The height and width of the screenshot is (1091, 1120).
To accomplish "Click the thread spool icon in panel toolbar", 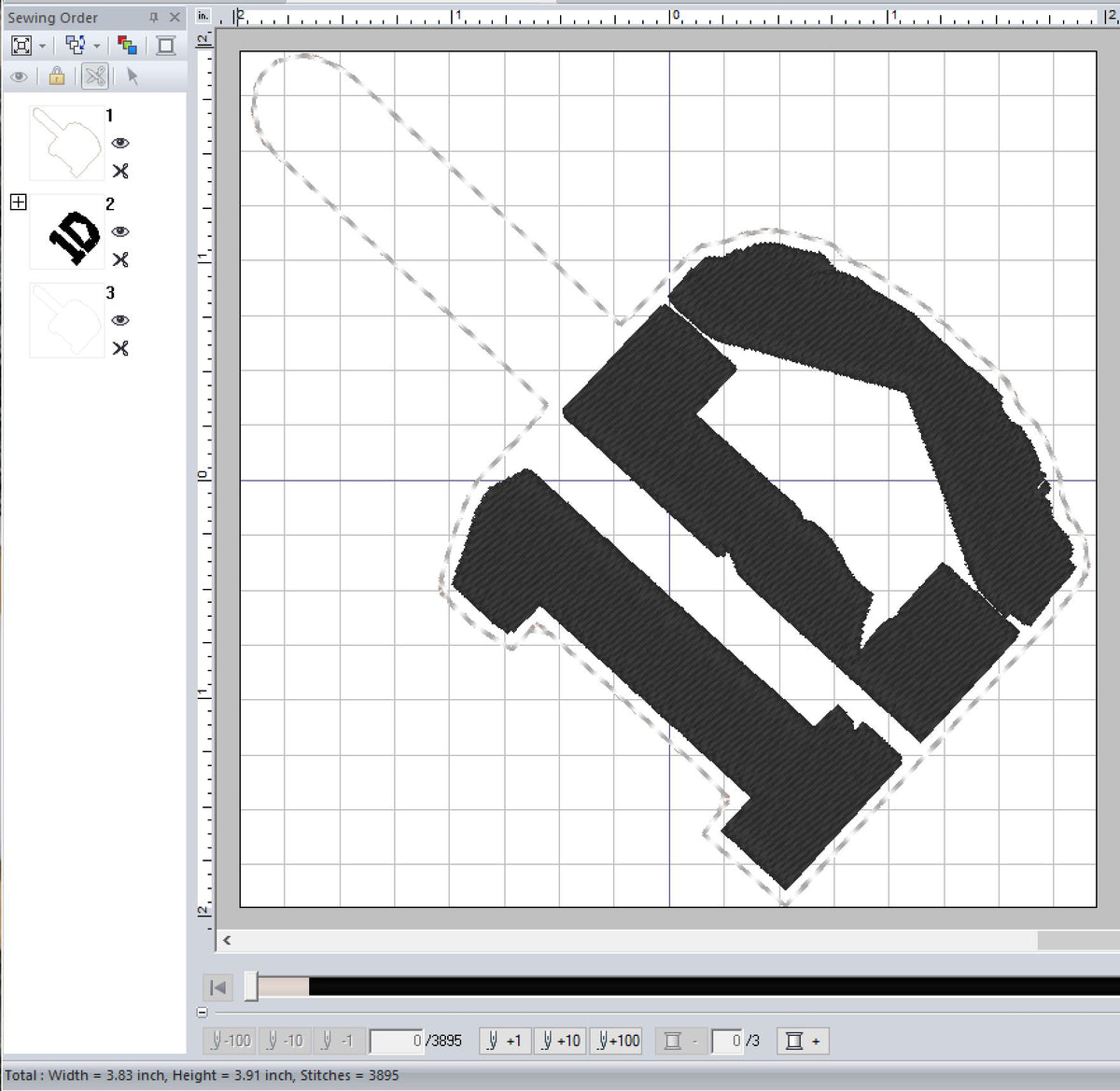I will 166,46.
